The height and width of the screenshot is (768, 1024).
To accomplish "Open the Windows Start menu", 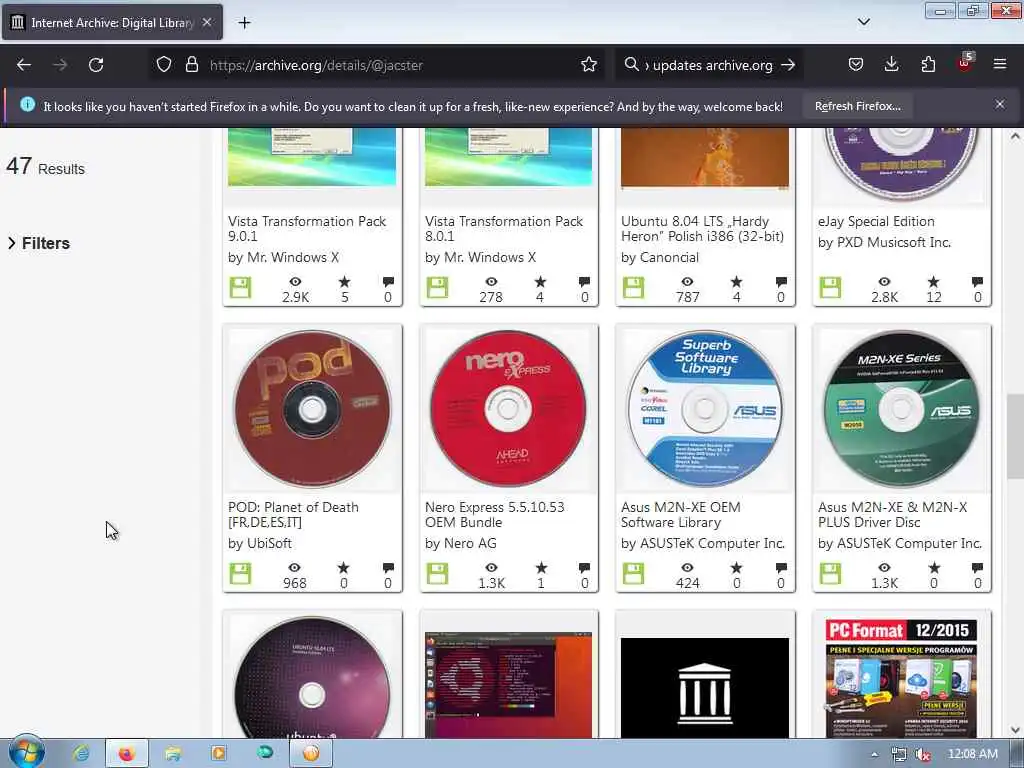I will [x=27, y=753].
